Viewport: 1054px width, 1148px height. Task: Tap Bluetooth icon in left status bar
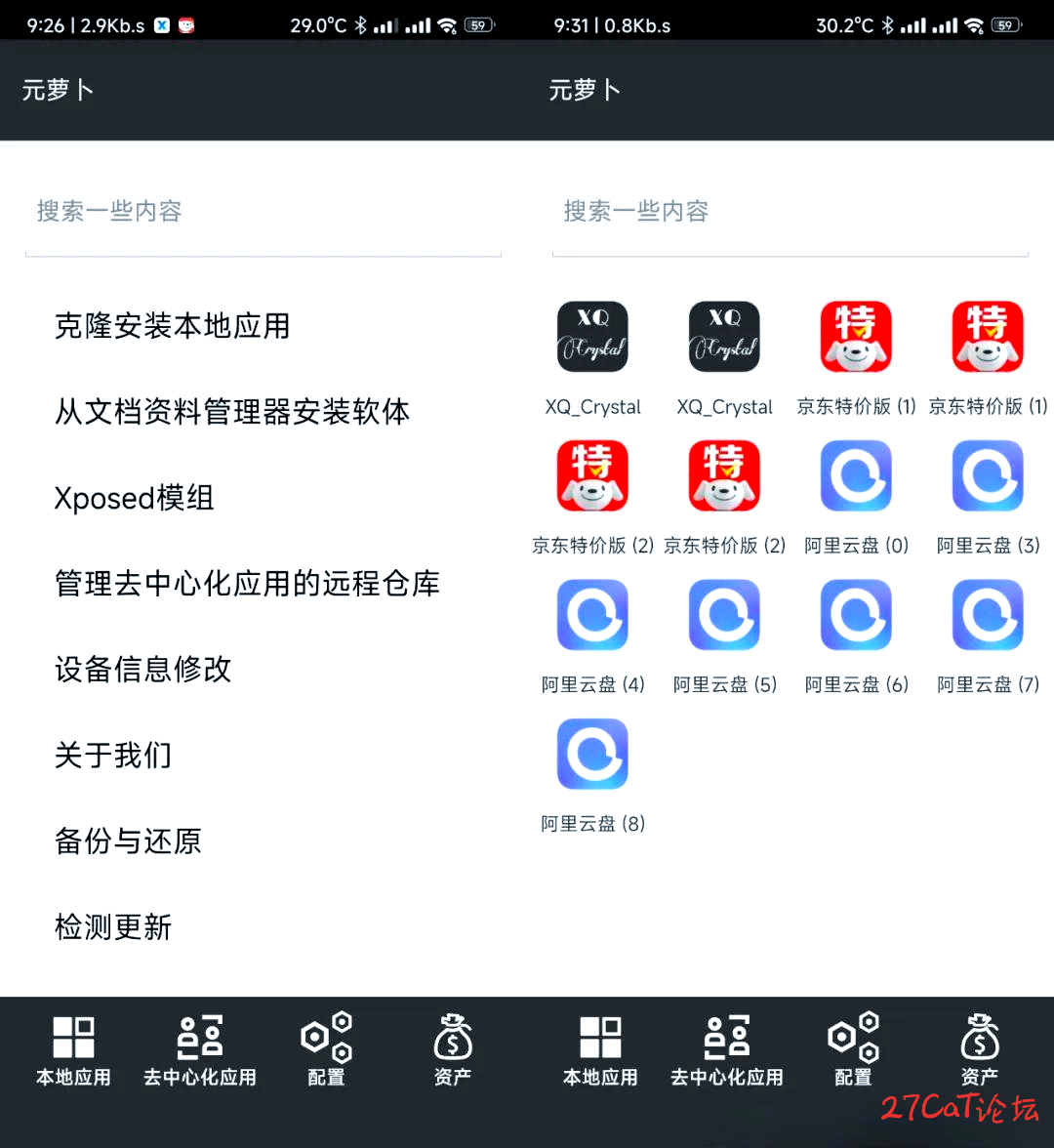[x=361, y=25]
